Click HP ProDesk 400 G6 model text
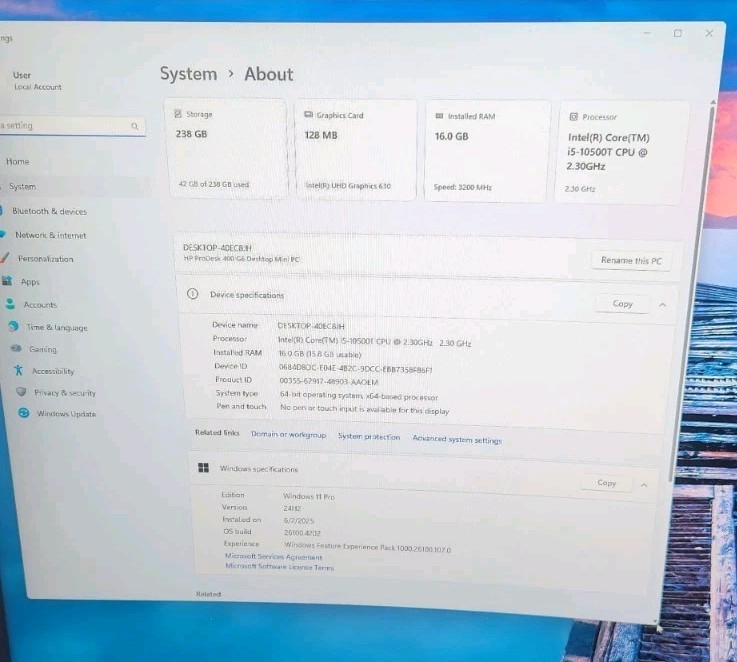 [241, 259]
